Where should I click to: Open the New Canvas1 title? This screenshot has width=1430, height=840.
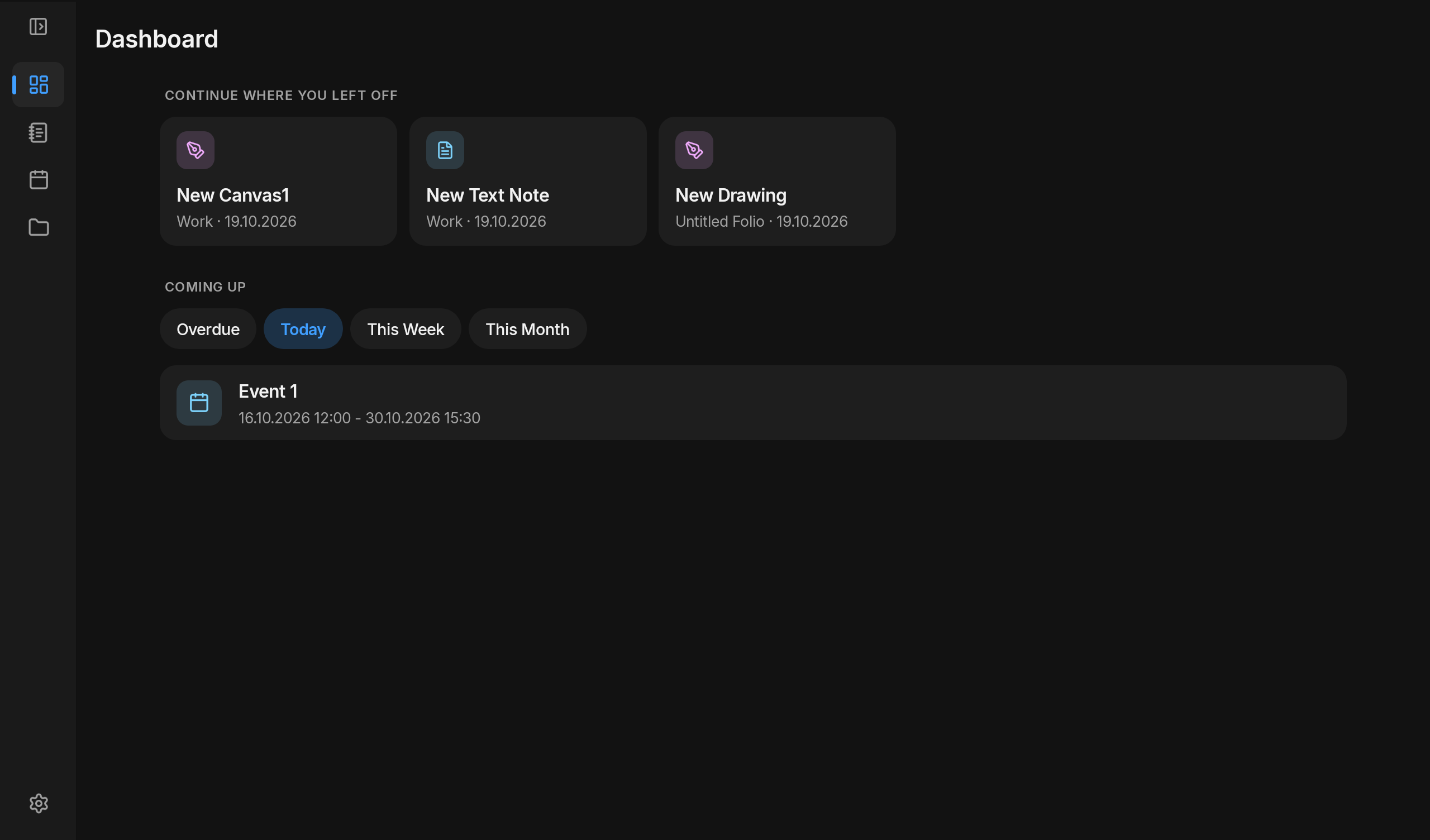(x=233, y=195)
